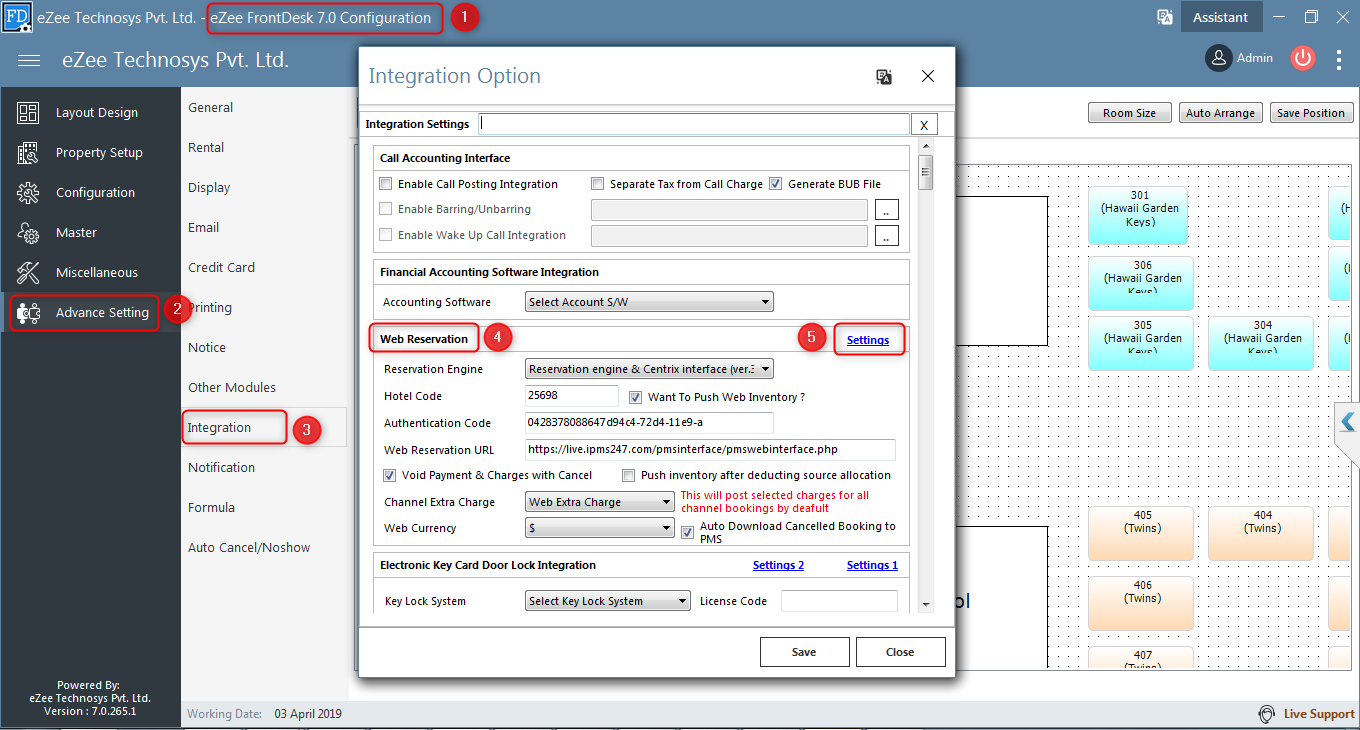Open Door Lock Settings 2 link
Image resolution: width=1360 pixels, height=730 pixels.
(x=778, y=565)
